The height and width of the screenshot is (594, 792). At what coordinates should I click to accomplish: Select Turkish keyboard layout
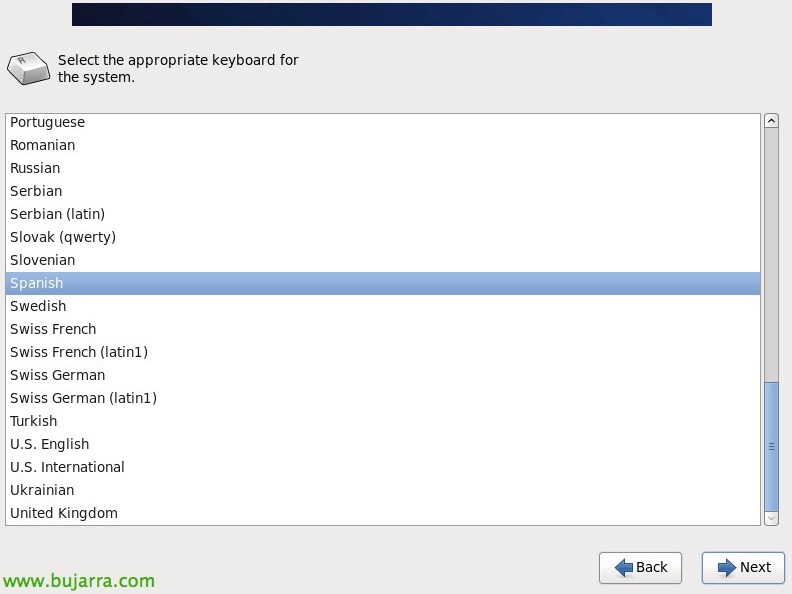[x=383, y=421]
